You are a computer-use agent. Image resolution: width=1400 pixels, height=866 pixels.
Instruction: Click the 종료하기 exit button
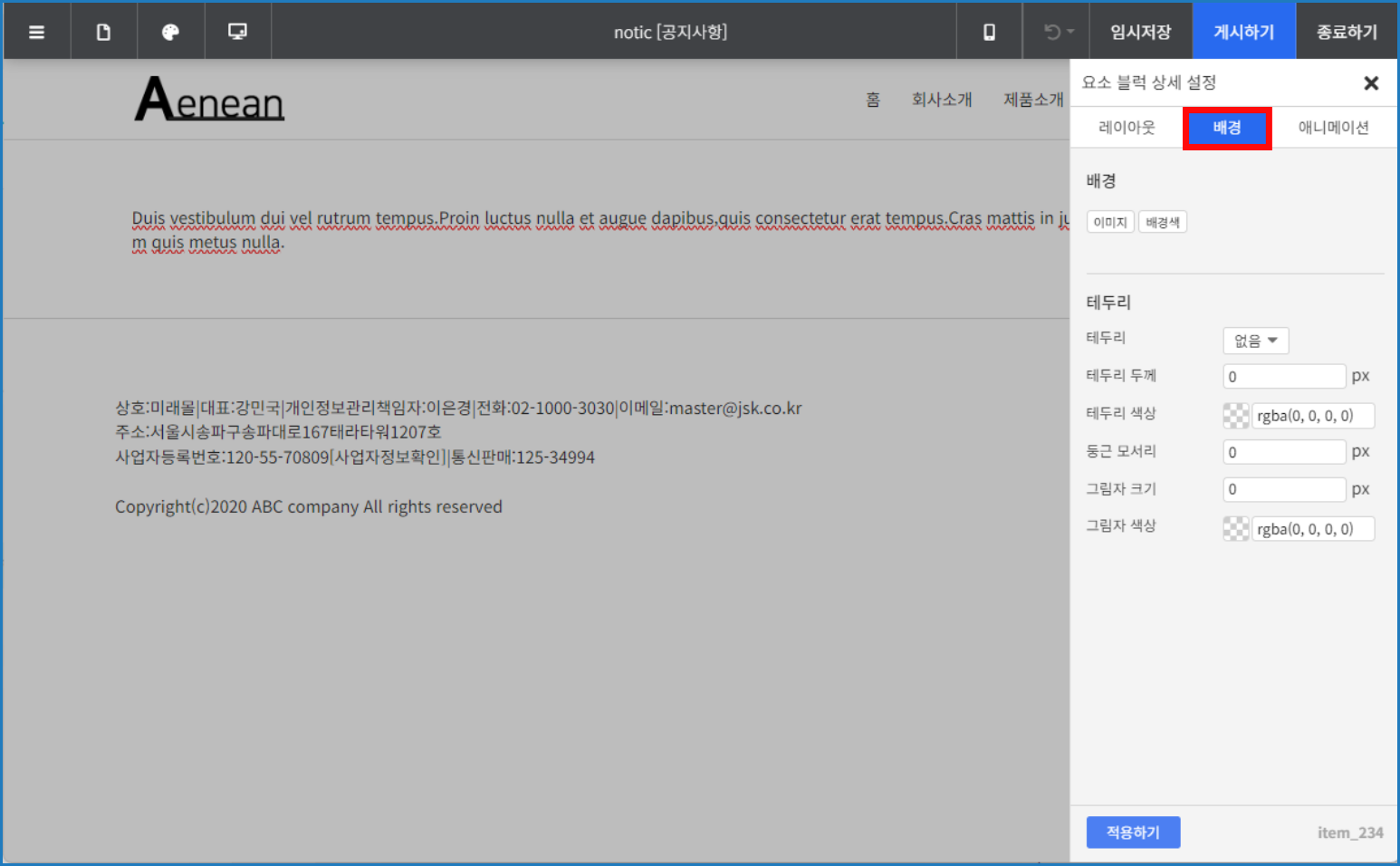[x=1347, y=33]
